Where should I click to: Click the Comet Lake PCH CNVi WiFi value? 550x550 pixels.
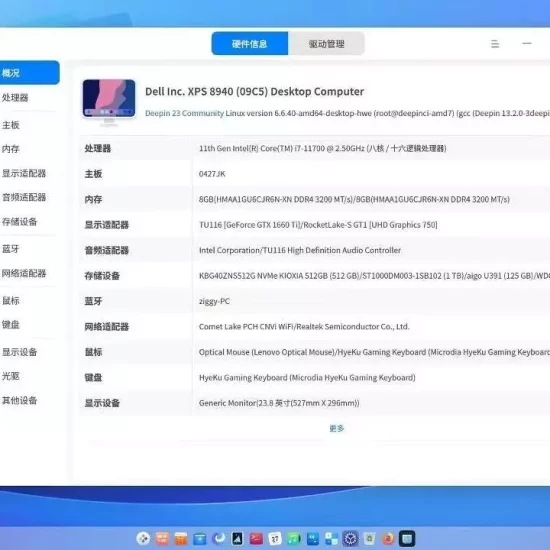(304, 327)
